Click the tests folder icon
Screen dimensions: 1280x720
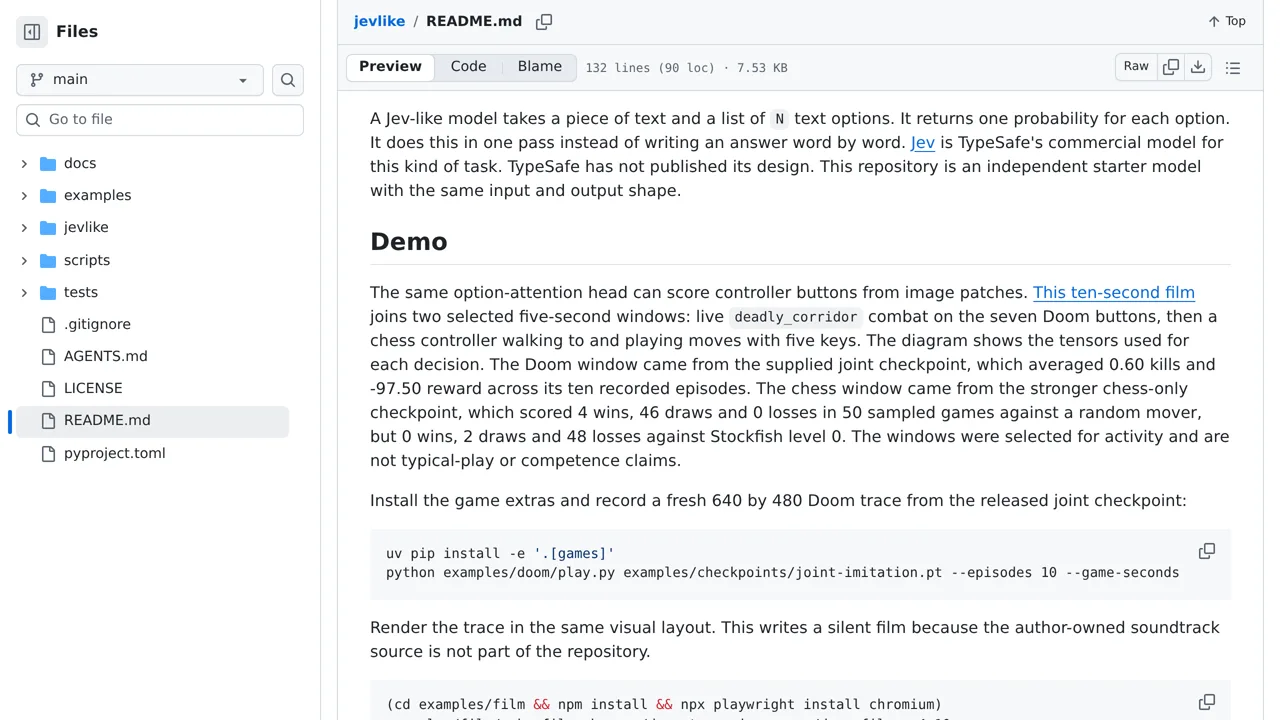click(x=48, y=292)
